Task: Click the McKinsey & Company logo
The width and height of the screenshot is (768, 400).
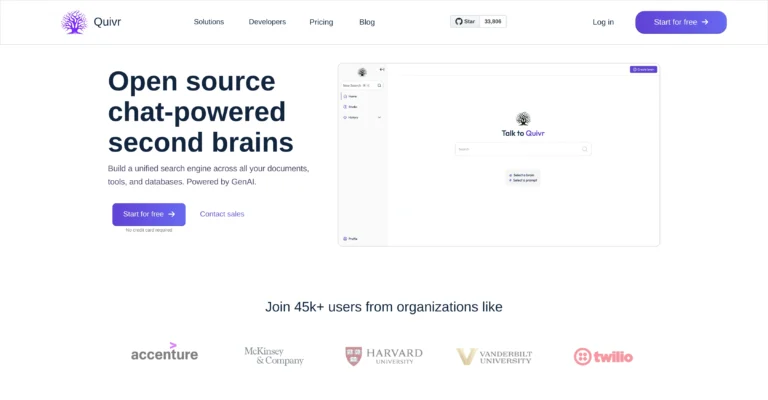Action: click(273, 356)
